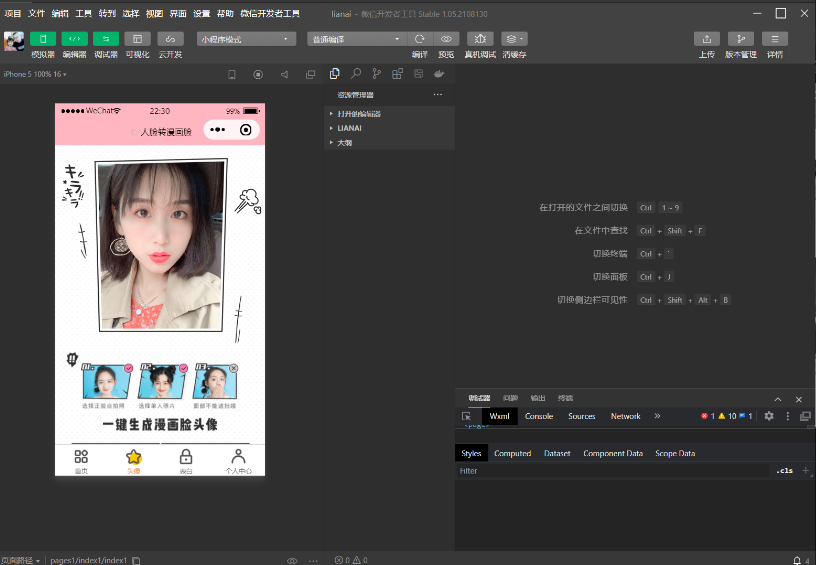Tap the 个人中心 tab in simulator
The width and height of the screenshot is (821, 565).
(238, 460)
